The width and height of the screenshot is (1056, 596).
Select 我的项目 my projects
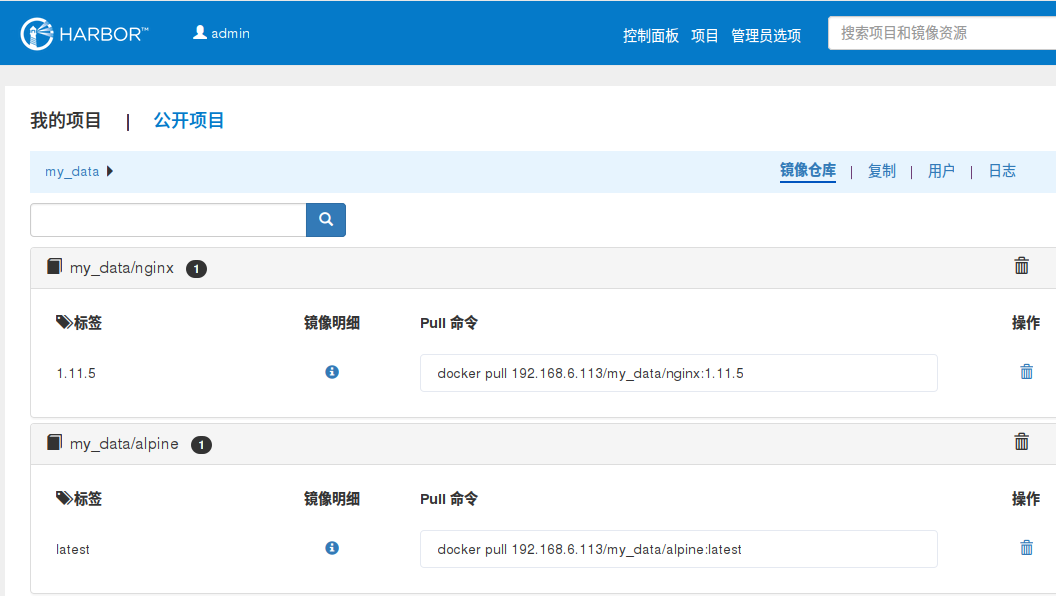(65, 121)
